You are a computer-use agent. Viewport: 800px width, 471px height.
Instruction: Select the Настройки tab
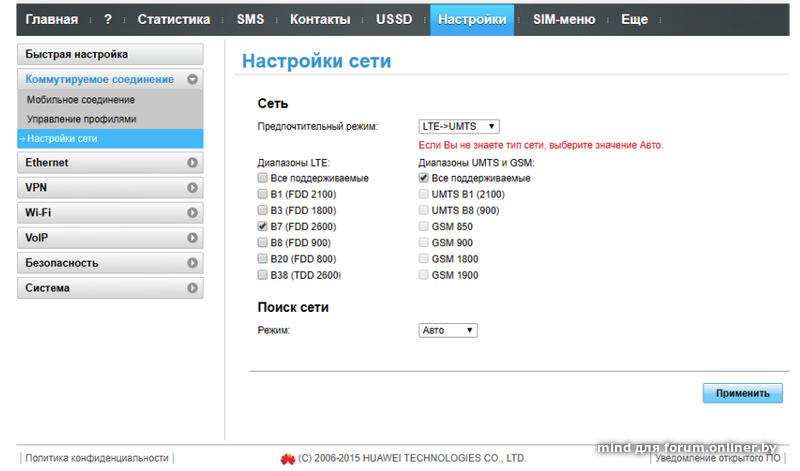(472, 20)
